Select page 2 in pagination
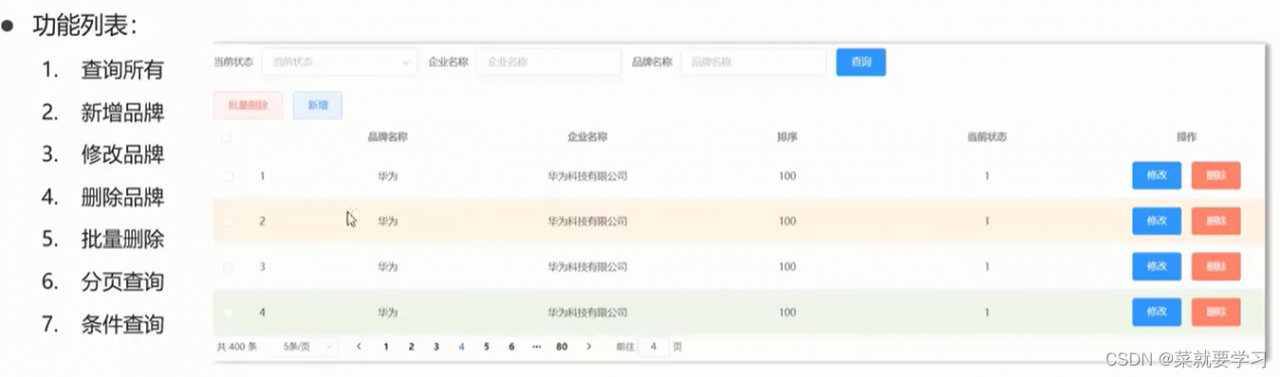This screenshot has width=1280, height=377. tap(411, 346)
